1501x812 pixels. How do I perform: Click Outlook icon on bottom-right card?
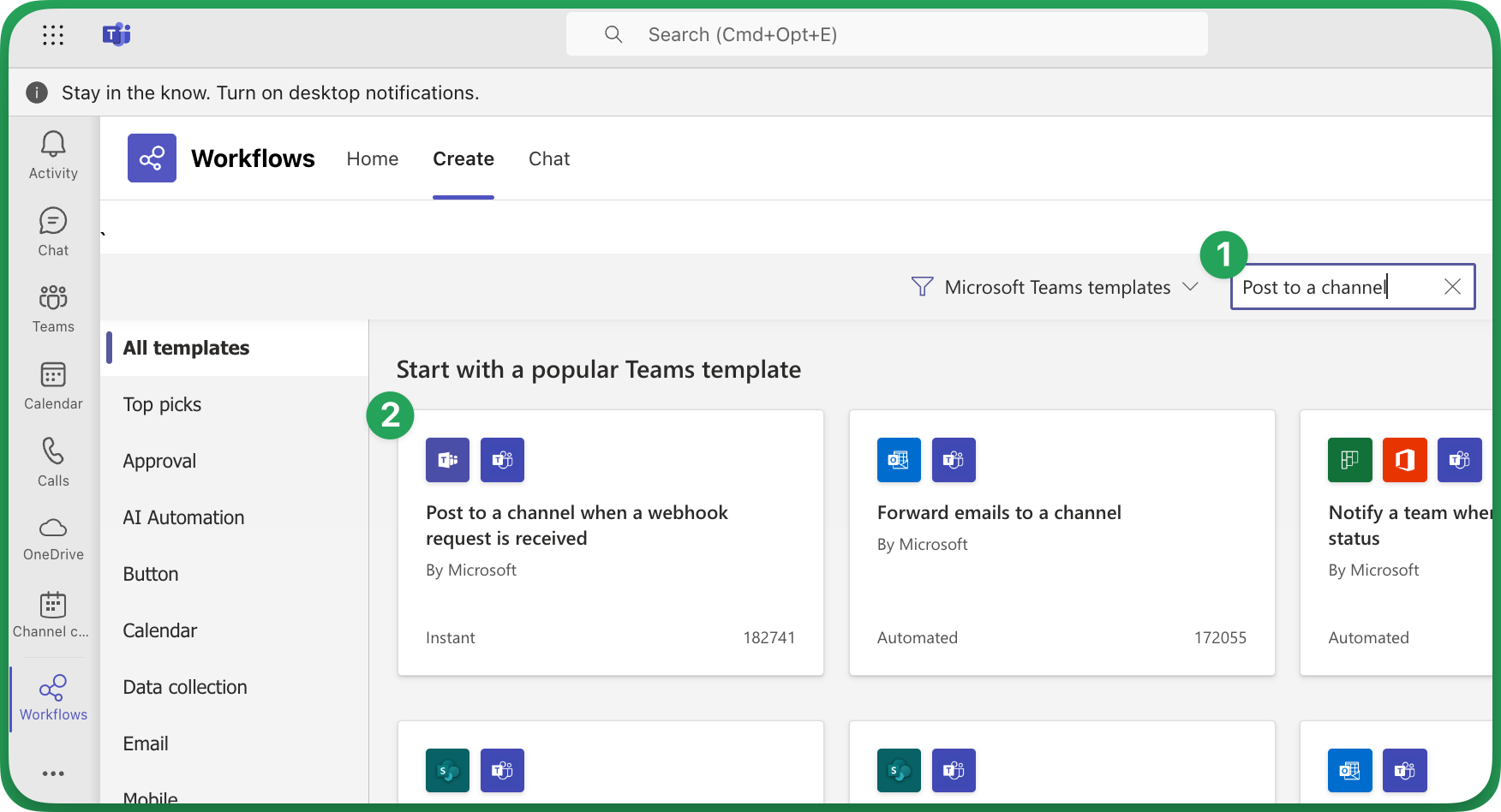click(1350, 770)
